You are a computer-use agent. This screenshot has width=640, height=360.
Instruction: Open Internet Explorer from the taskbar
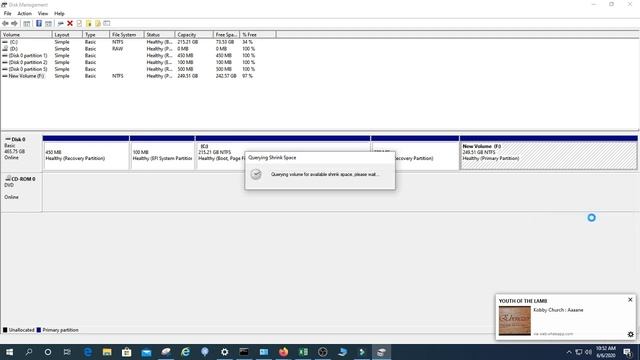[x=185, y=352]
